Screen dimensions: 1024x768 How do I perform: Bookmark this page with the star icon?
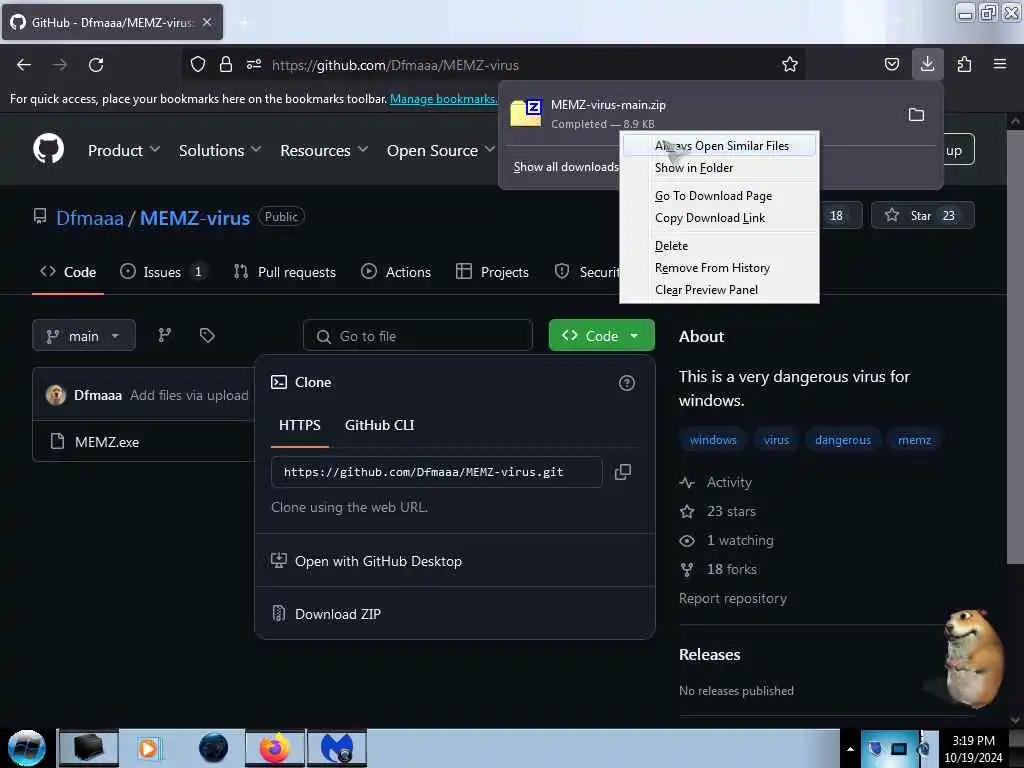[x=790, y=64]
